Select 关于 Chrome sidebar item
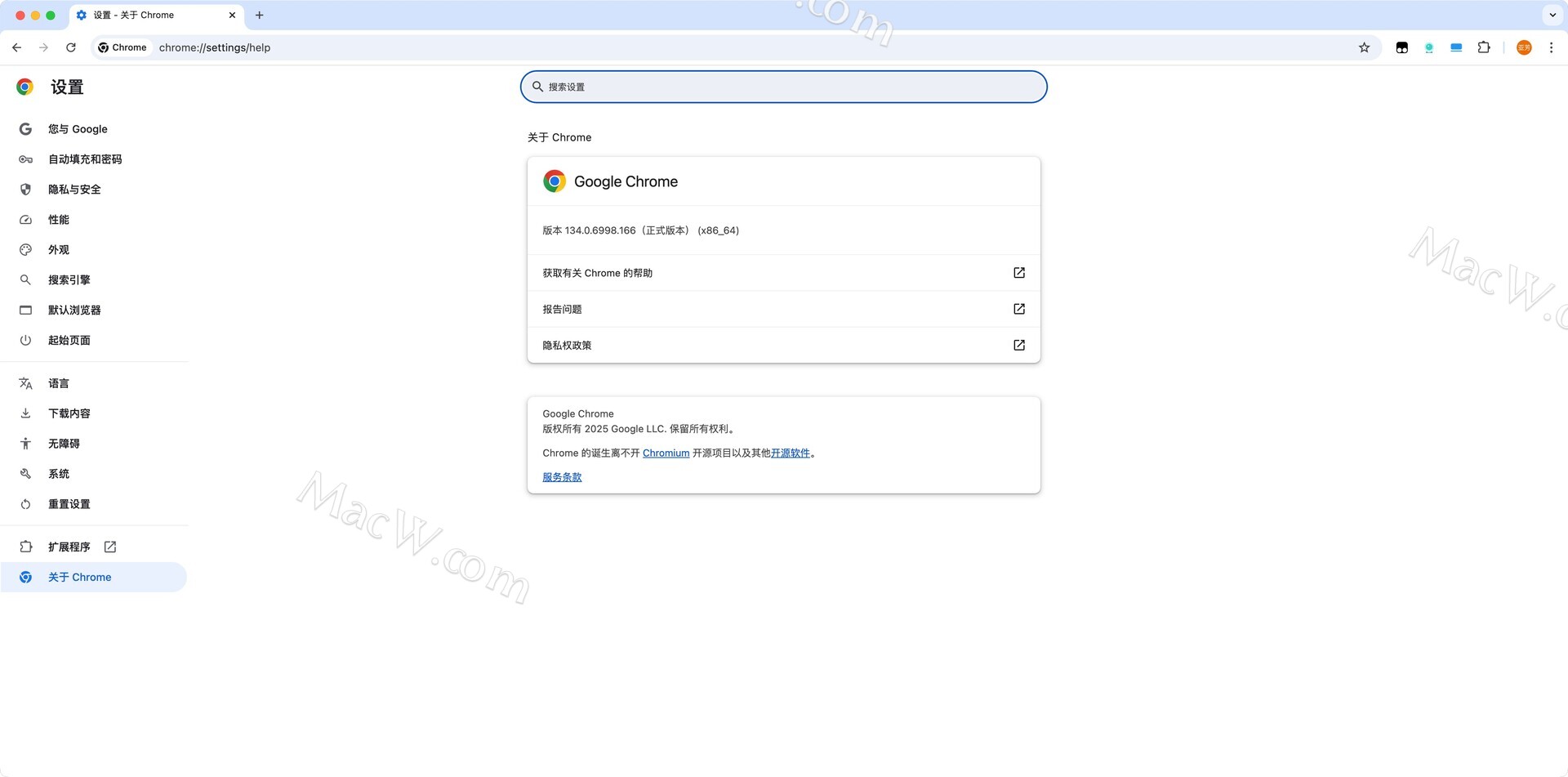Screen dimensions: 1568x777 (94, 577)
